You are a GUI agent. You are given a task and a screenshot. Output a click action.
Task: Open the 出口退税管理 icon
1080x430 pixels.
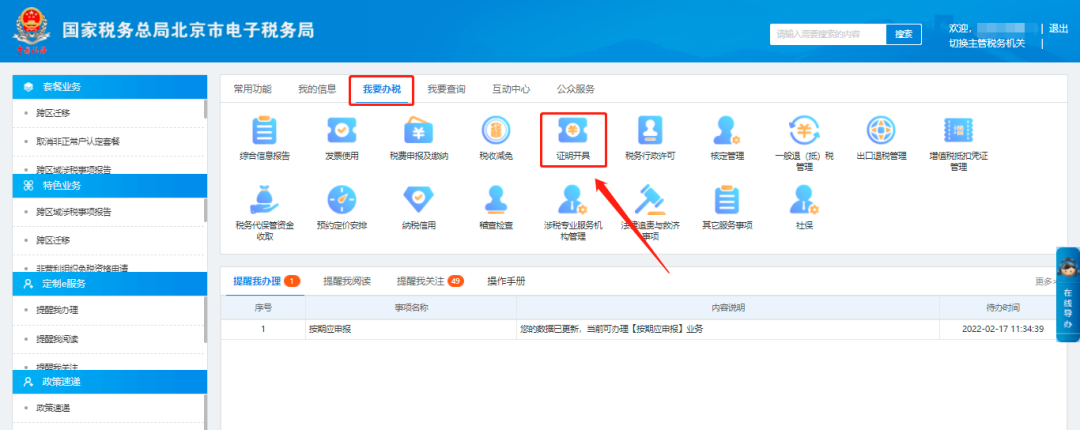[x=881, y=130]
